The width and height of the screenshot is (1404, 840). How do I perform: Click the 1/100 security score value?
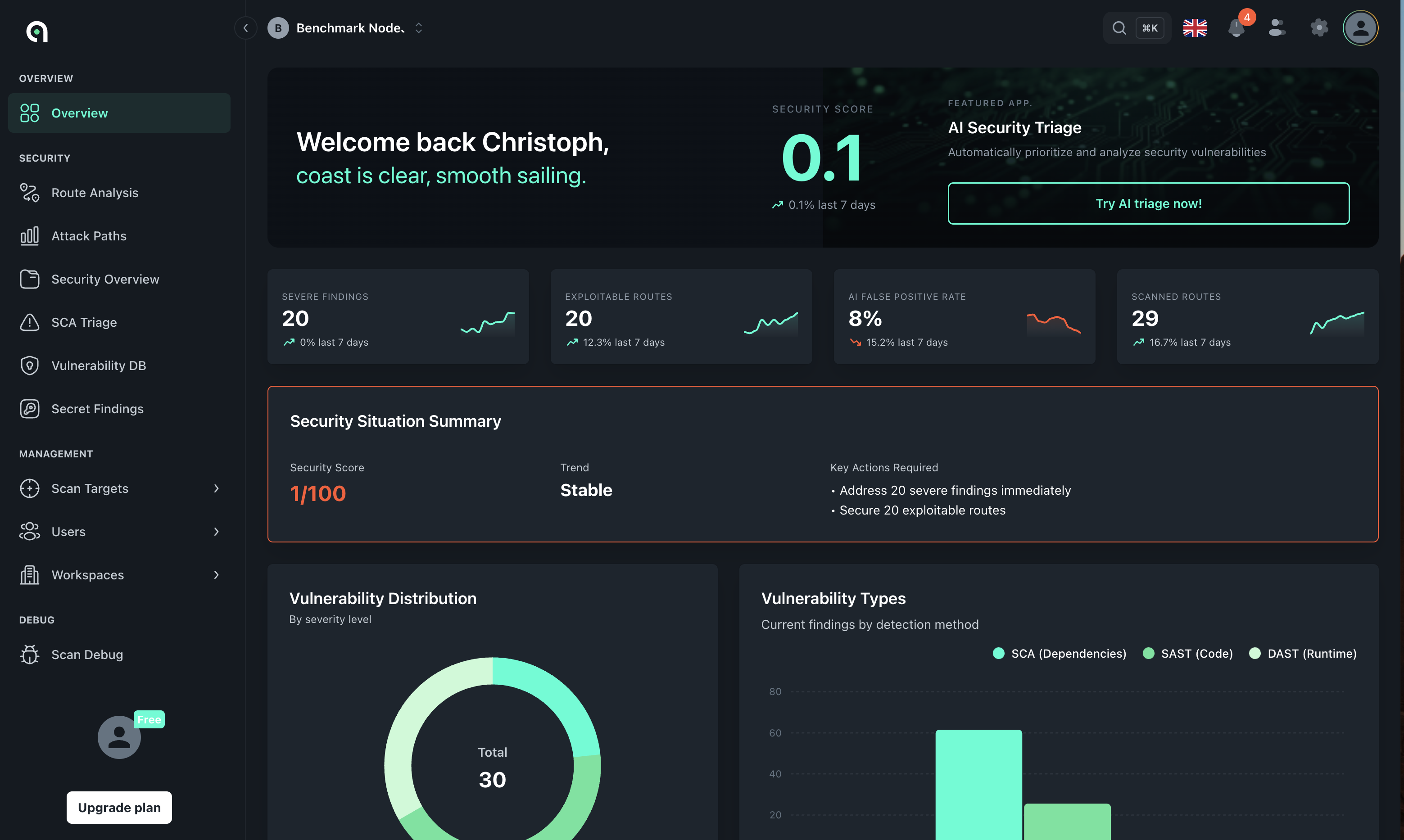318,493
